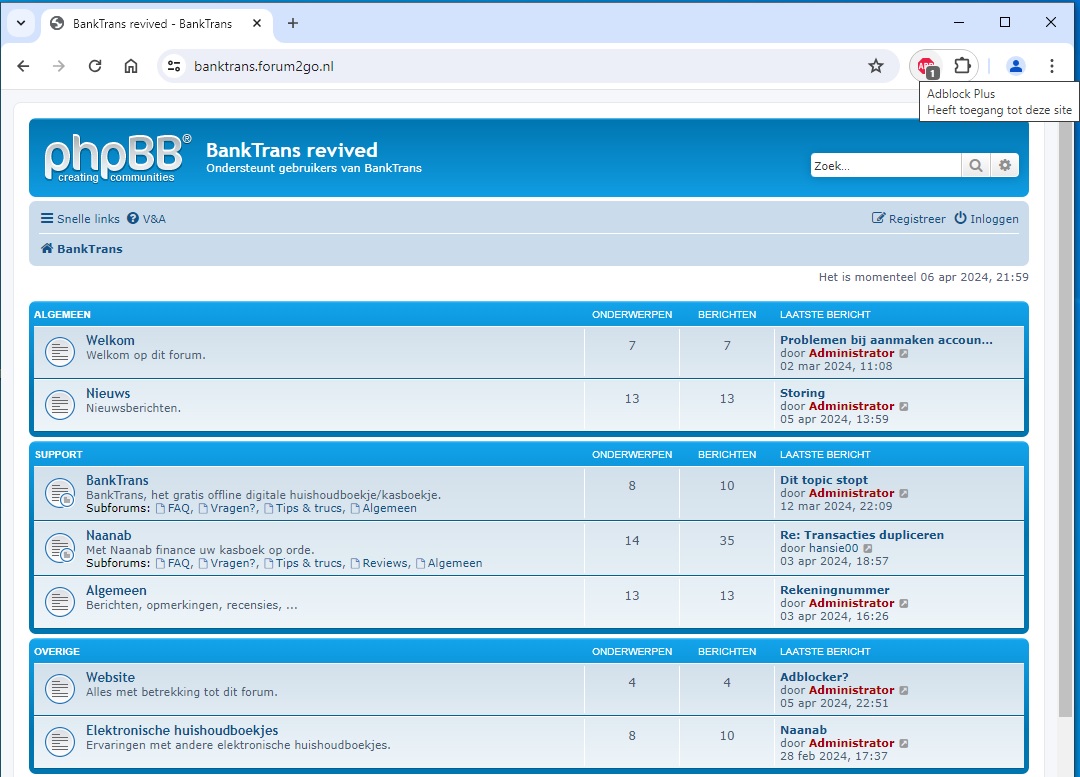
Task: Open advanced search gear icon
Action: pos(1005,166)
